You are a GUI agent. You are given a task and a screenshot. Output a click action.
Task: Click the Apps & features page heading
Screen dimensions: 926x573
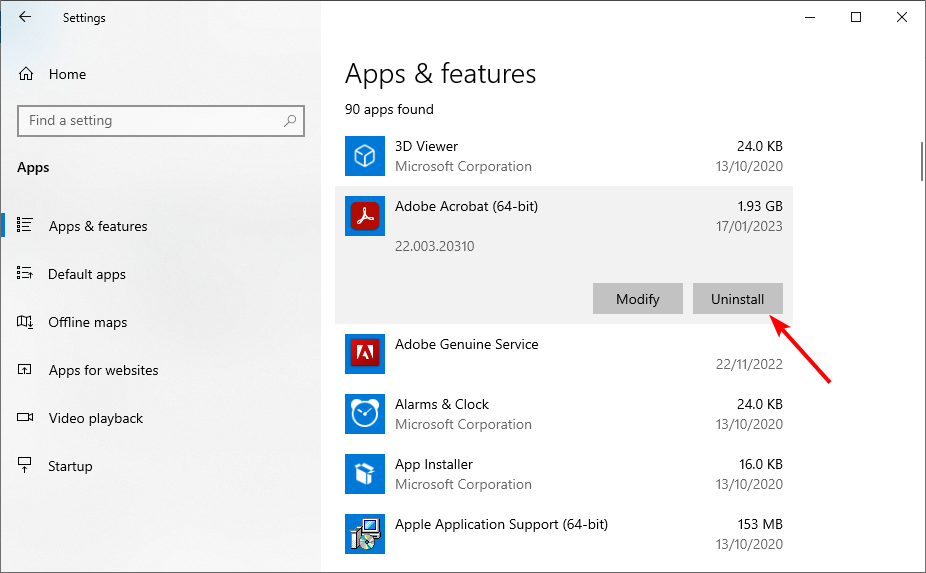point(441,74)
